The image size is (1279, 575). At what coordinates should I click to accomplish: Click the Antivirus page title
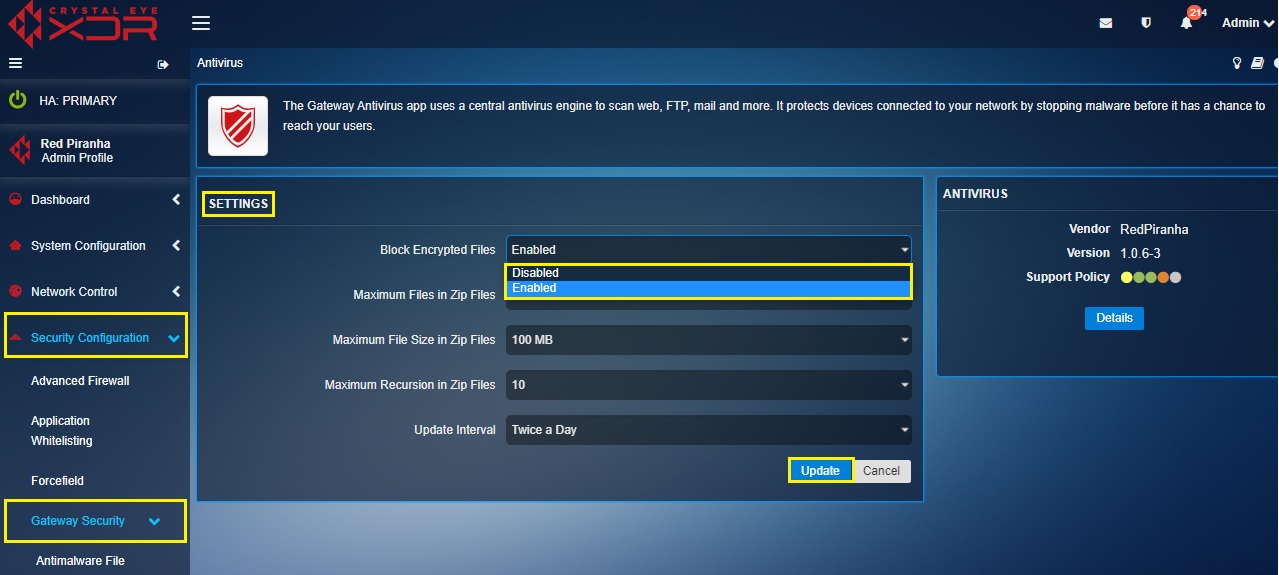[220, 63]
